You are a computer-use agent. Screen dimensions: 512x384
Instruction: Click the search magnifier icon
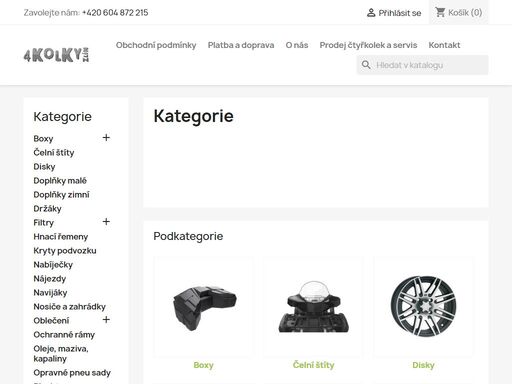coord(366,65)
